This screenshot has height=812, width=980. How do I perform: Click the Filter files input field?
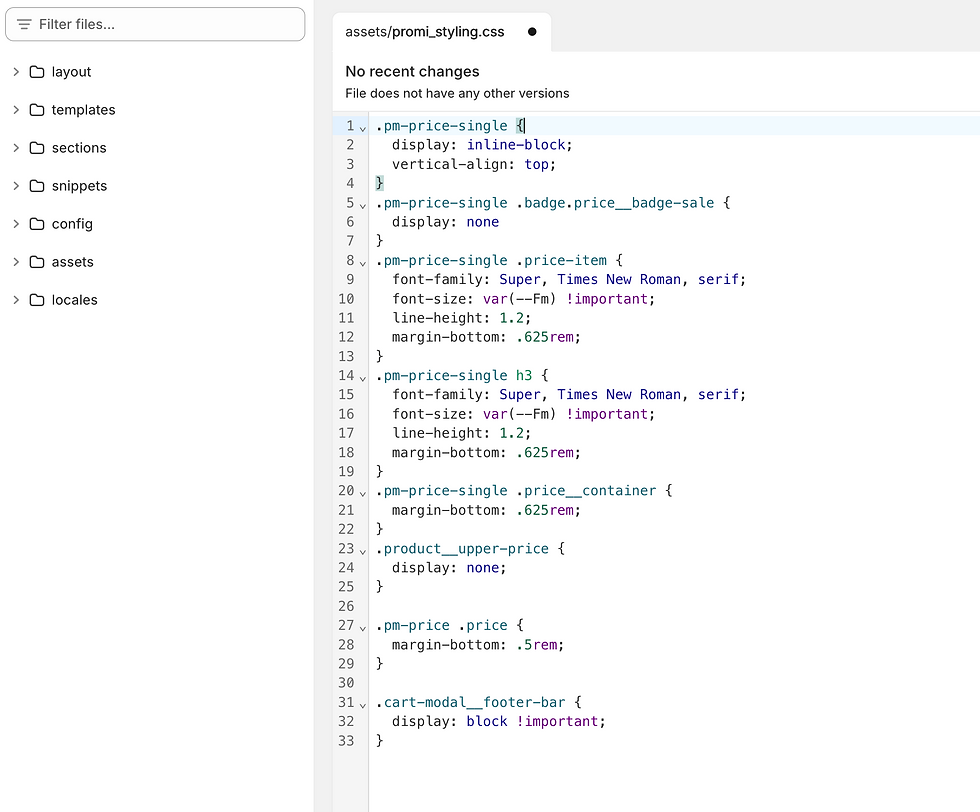pos(155,24)
